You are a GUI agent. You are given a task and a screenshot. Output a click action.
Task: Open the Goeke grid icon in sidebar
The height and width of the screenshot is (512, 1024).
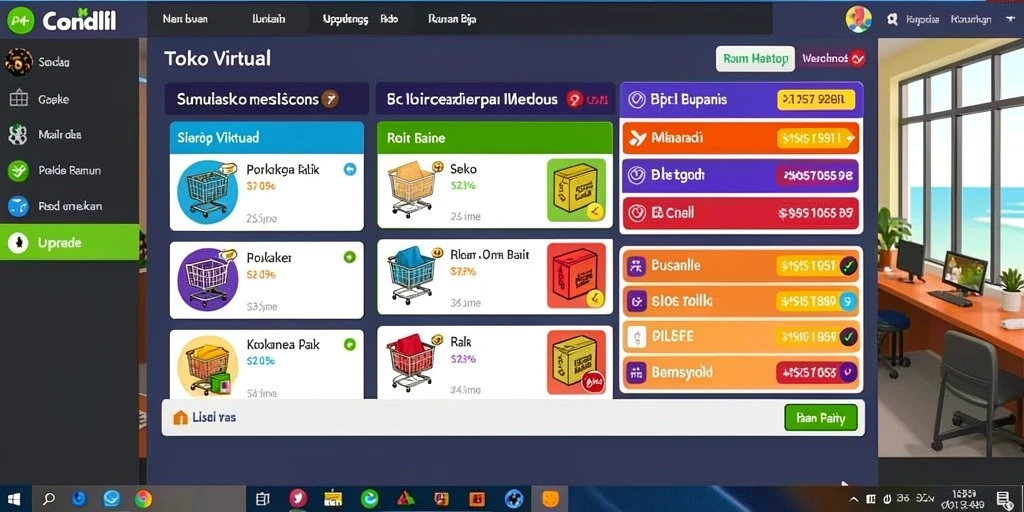18,99
